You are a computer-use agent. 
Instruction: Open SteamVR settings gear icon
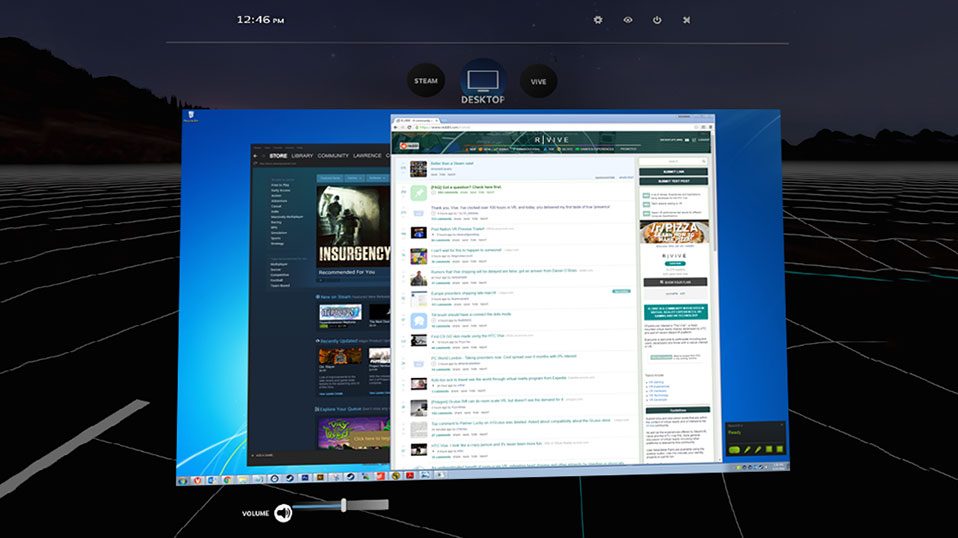click(x=598, y=20)
